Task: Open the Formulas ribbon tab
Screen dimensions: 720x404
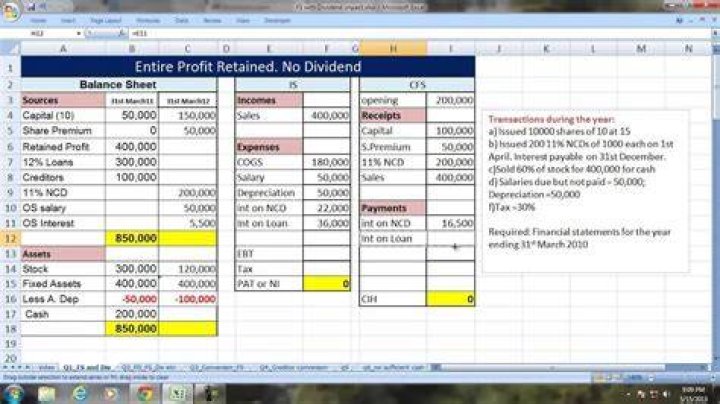Action: [x=148, y=21]
